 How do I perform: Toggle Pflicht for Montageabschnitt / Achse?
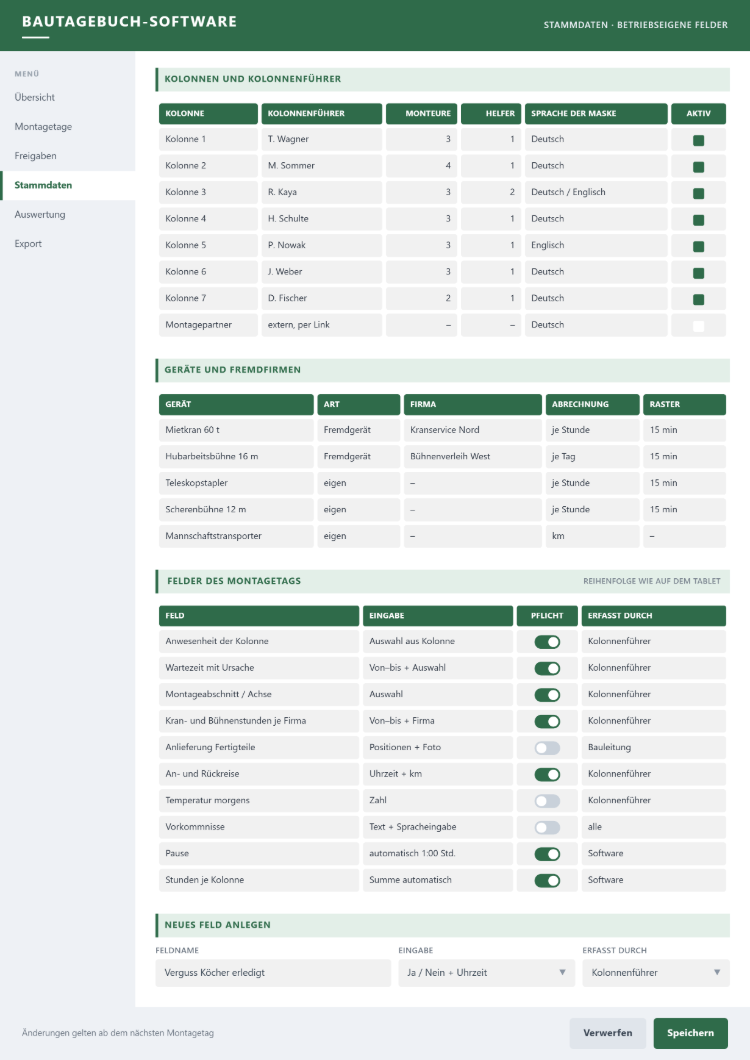[x=547, y=695]
